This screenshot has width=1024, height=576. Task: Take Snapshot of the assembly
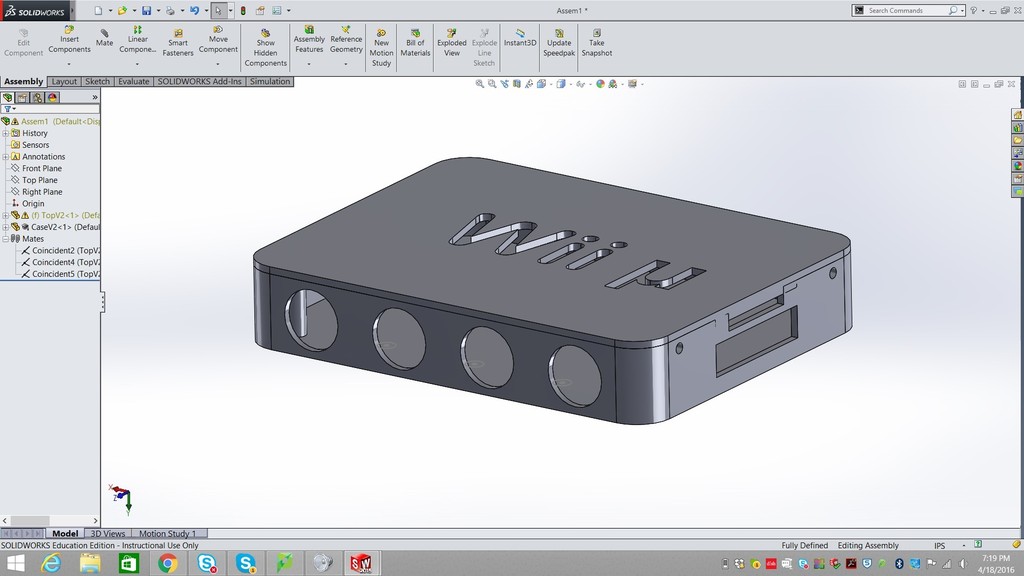coord(597,42)
